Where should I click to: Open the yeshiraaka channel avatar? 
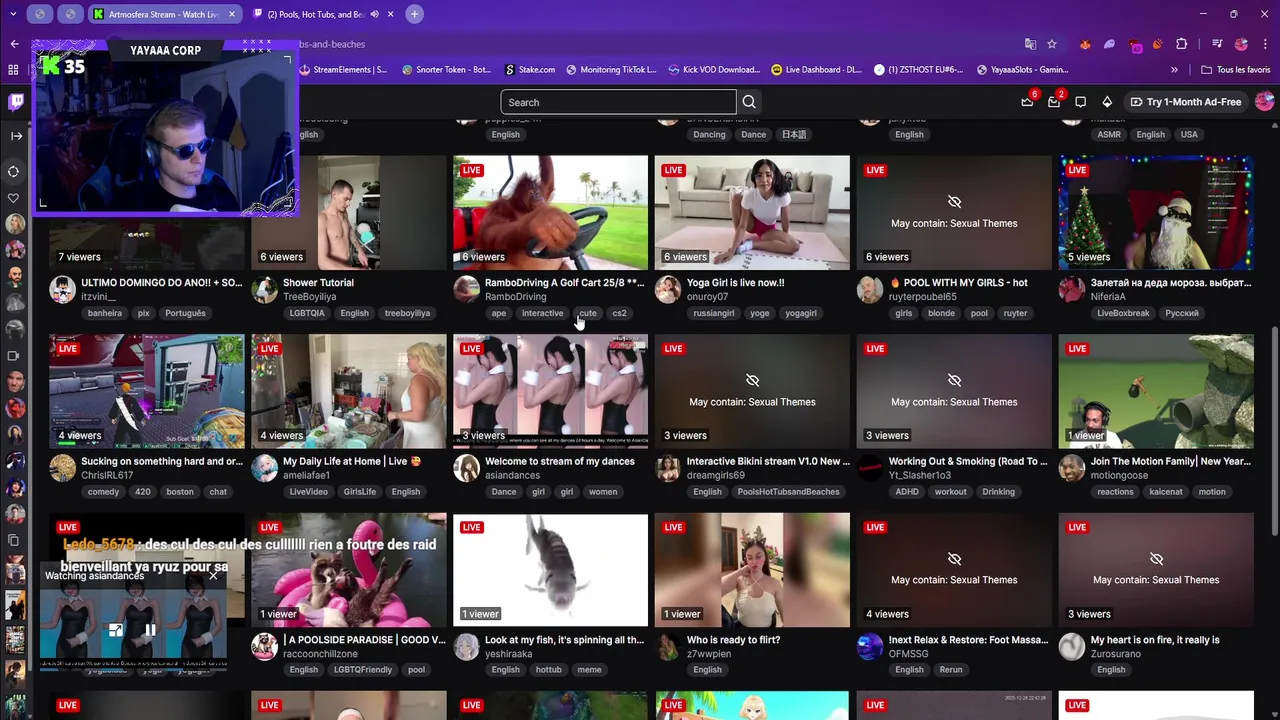(x=466, y=647)
